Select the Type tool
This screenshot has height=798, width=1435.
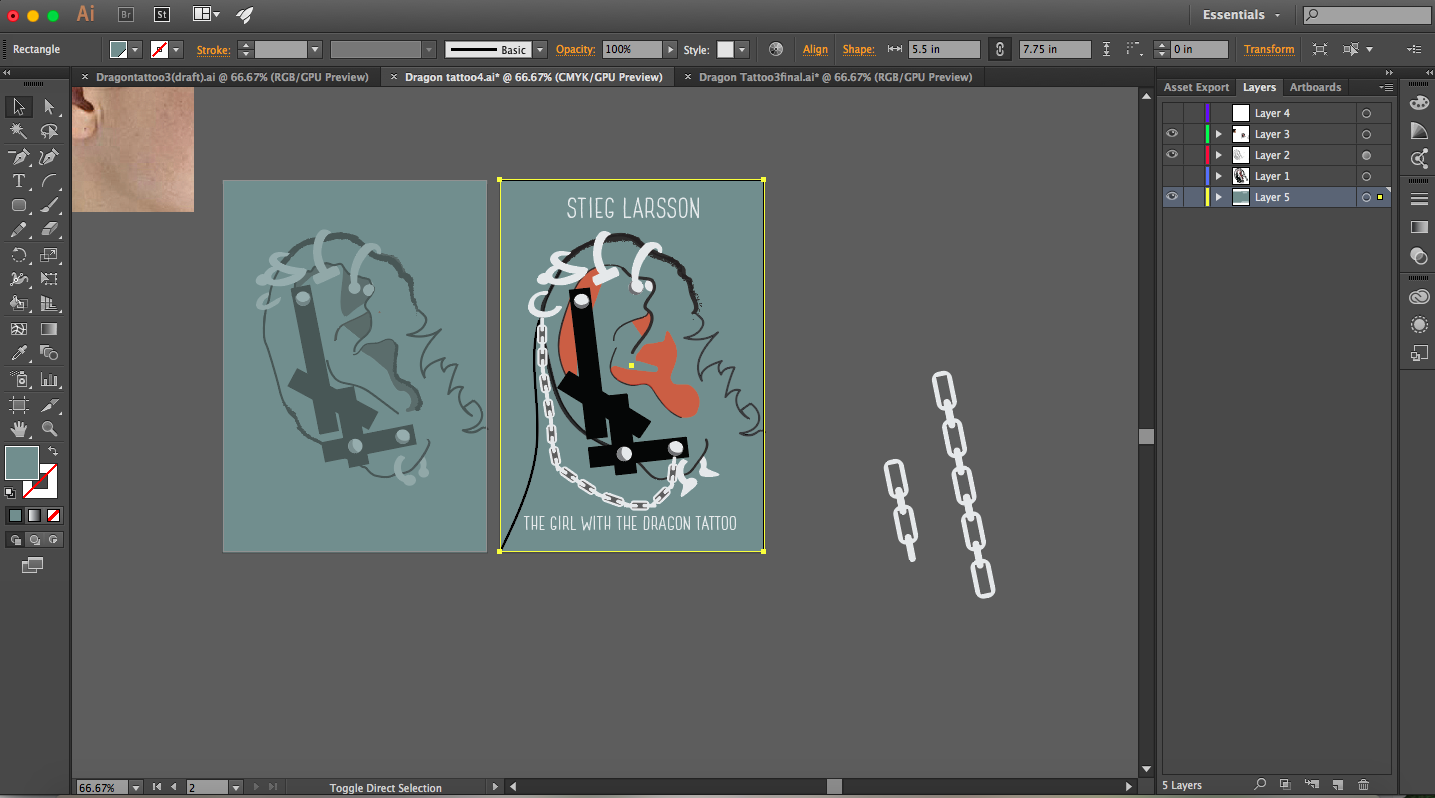coord(19,181)
